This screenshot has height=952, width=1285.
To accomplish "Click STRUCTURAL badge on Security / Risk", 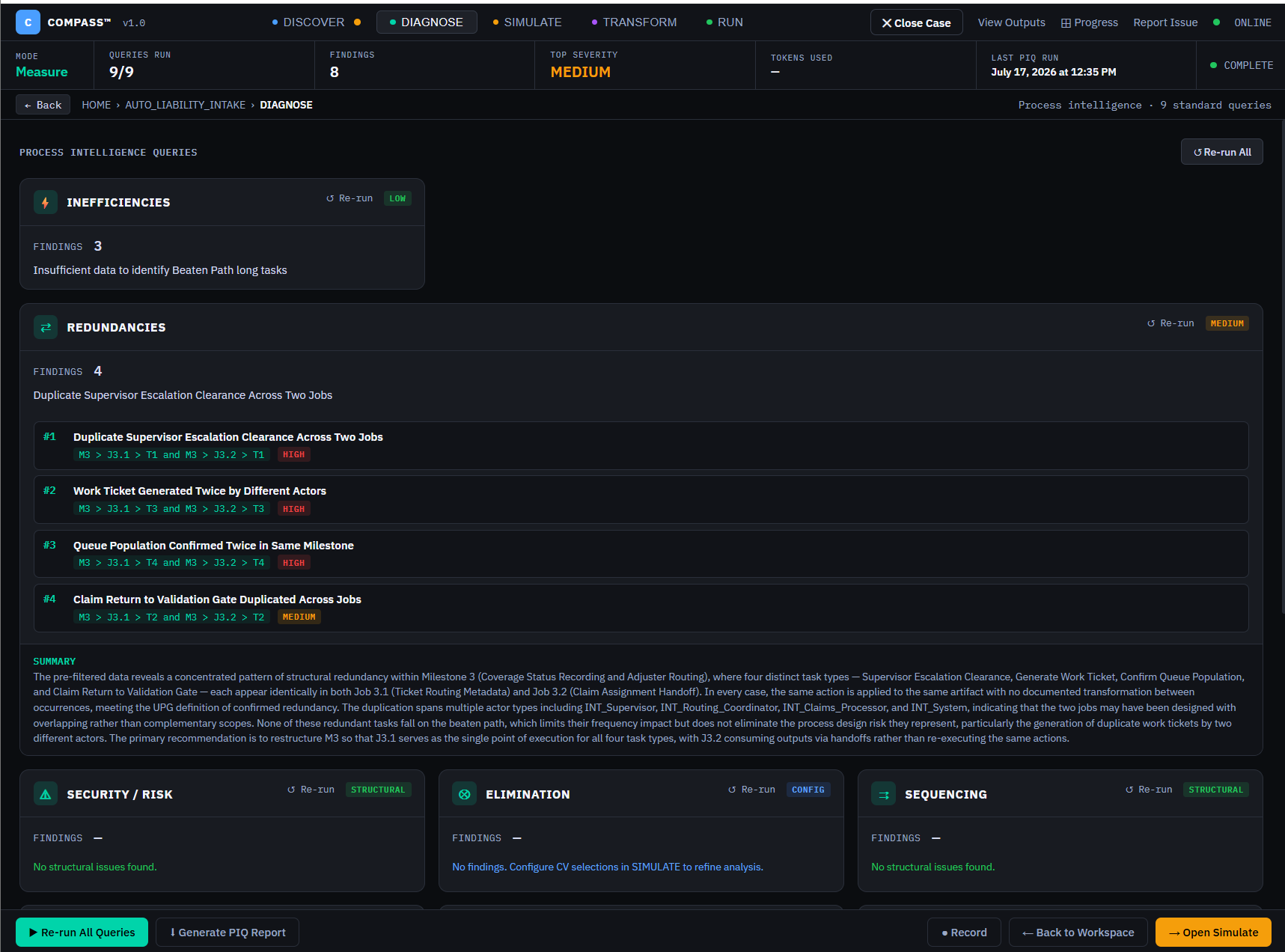I will coord(378,790).
